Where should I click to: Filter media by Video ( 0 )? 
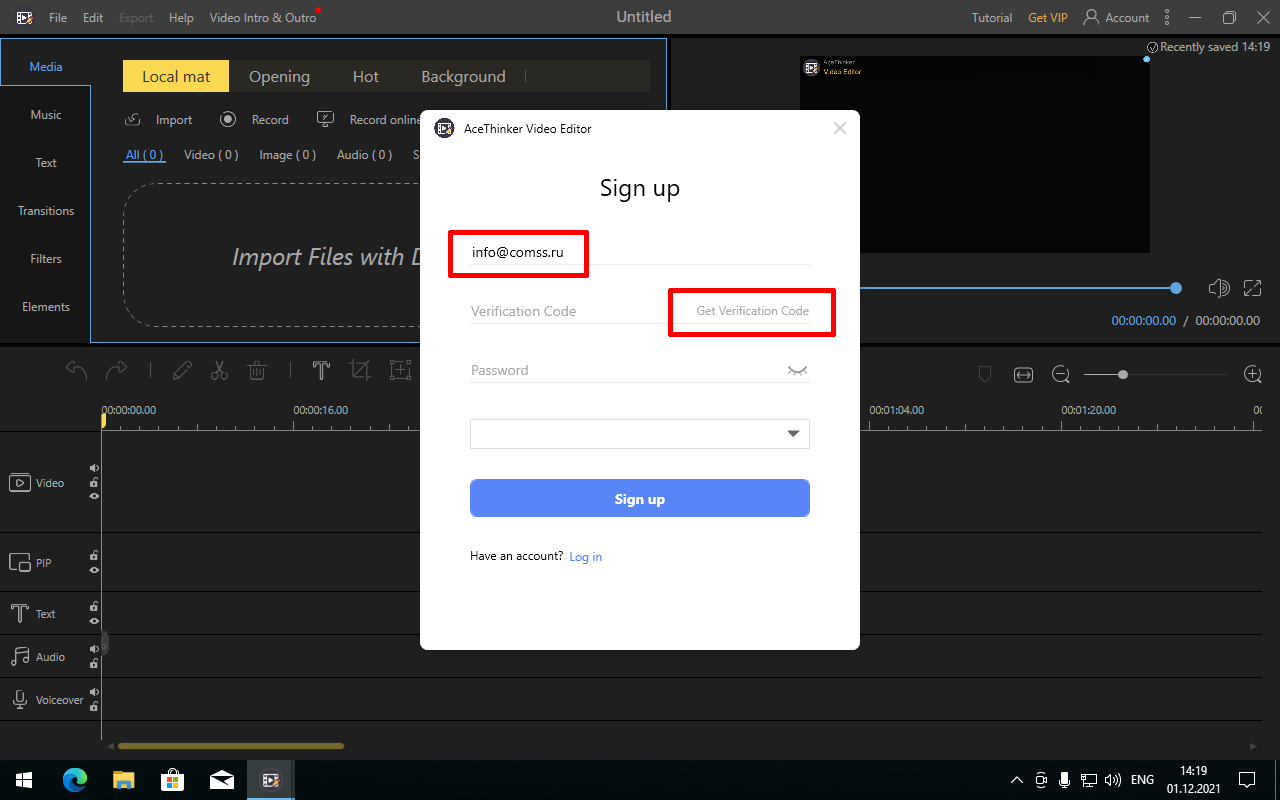tap(211, 155)
